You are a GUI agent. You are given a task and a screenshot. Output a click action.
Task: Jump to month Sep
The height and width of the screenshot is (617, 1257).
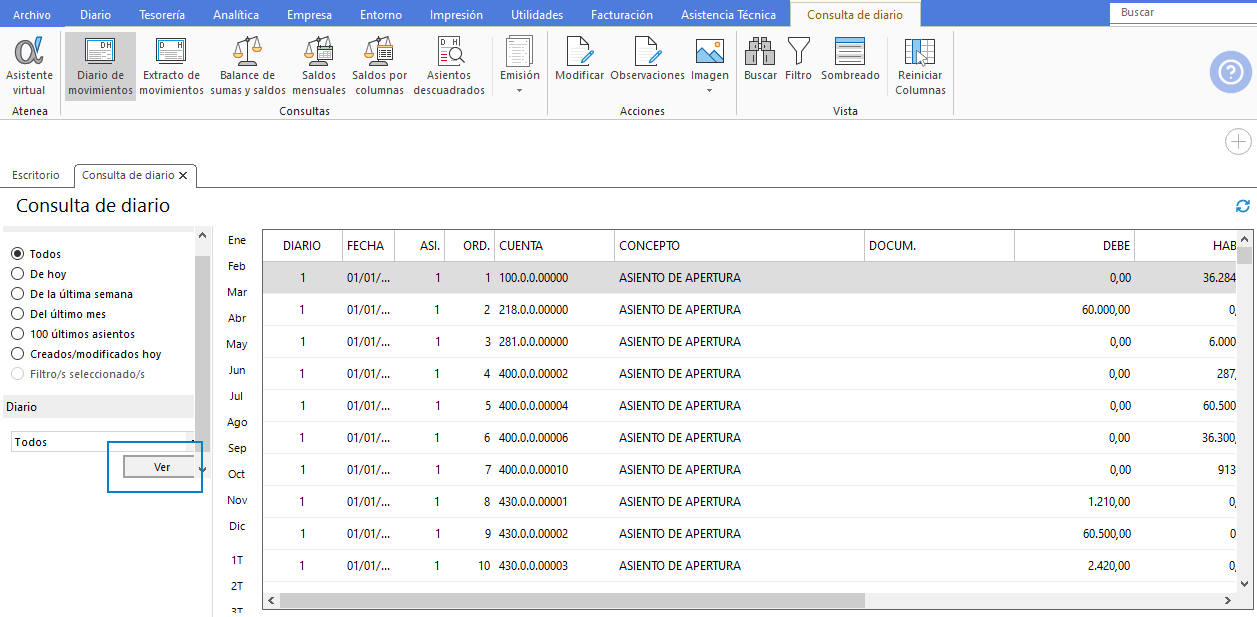[237, 448]
